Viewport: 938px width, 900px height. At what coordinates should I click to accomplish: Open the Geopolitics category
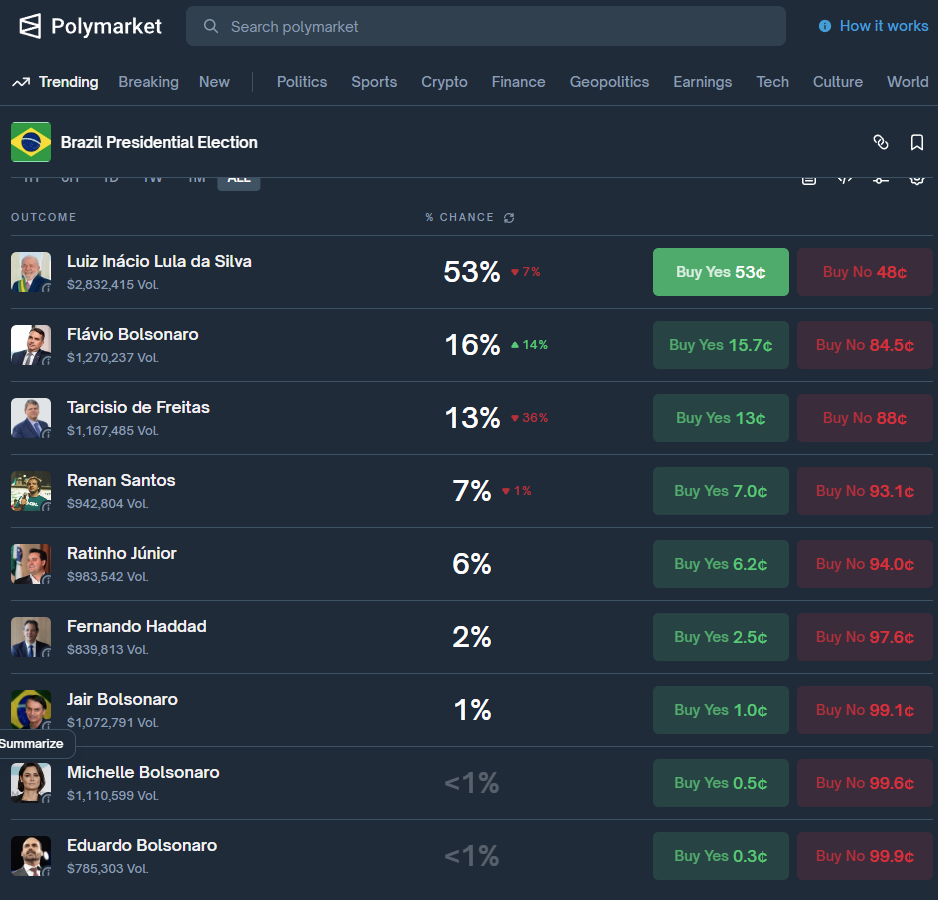(609, 82)
